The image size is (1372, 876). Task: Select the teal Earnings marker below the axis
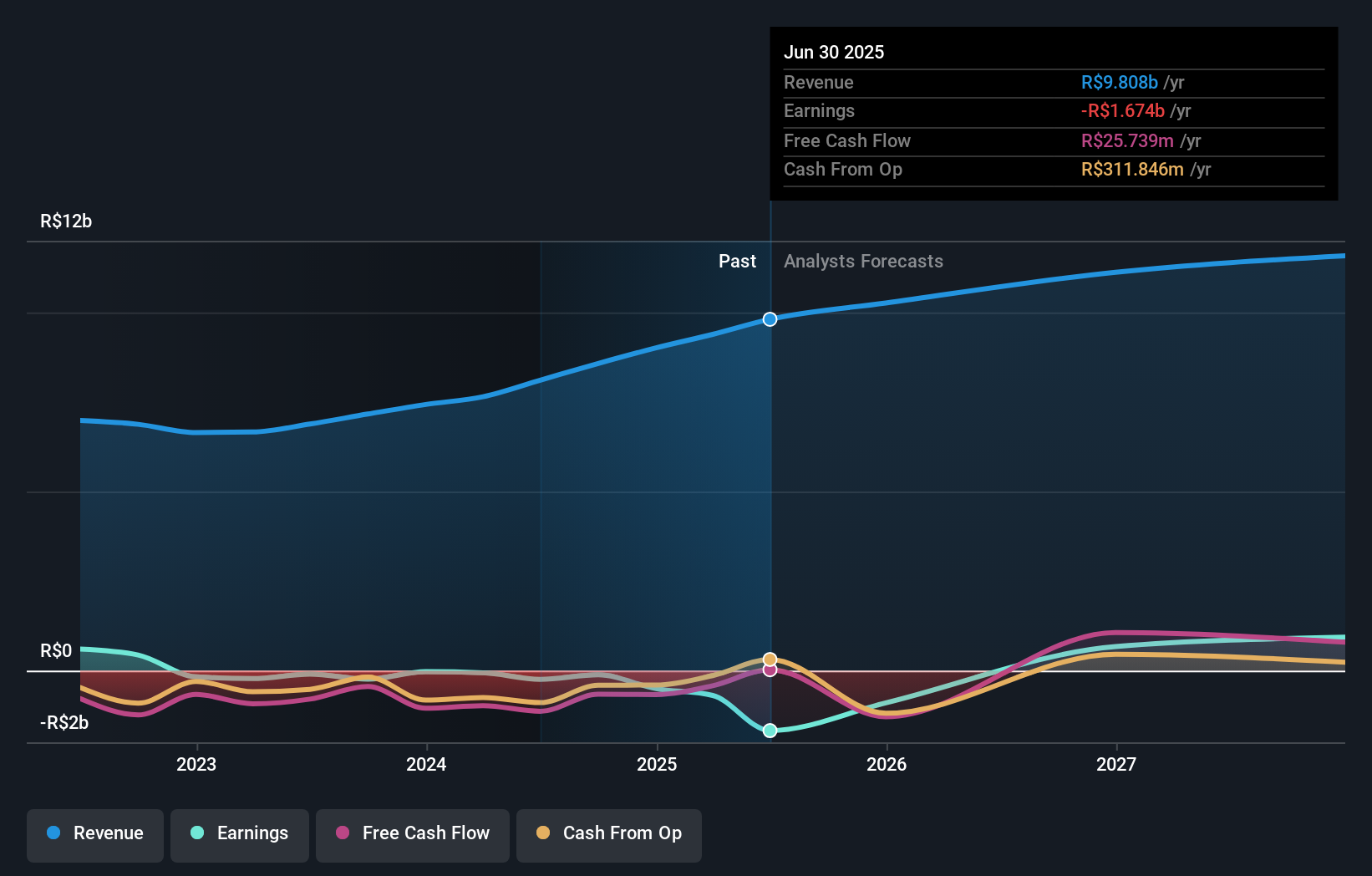[x=770, y=731]
